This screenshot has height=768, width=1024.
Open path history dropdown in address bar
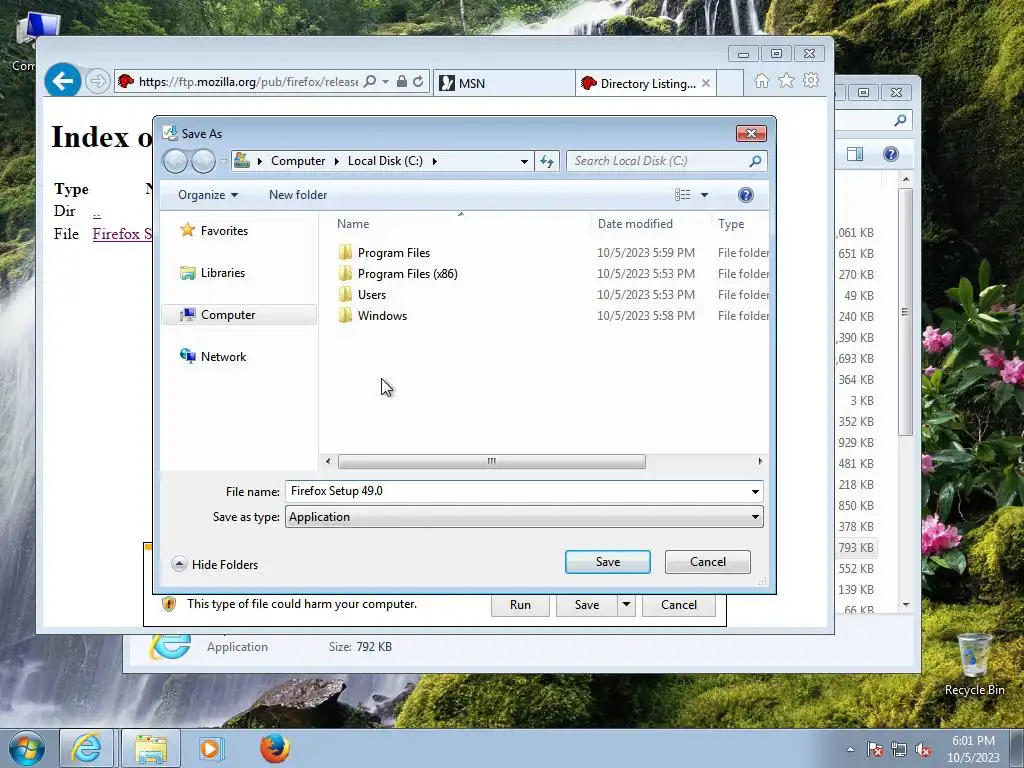524,161
